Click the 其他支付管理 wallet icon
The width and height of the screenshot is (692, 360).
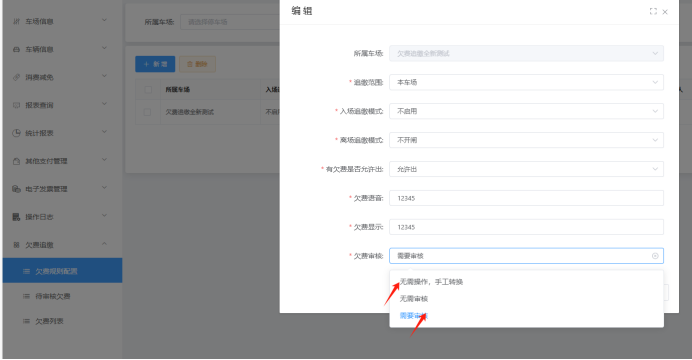click(16, 161)
